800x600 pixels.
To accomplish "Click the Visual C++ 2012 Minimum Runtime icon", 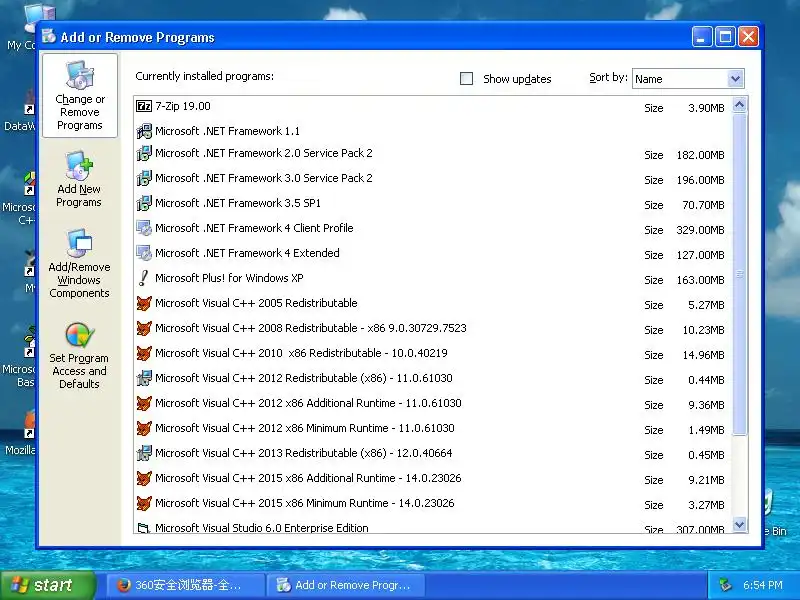I will tap(144, 428).
